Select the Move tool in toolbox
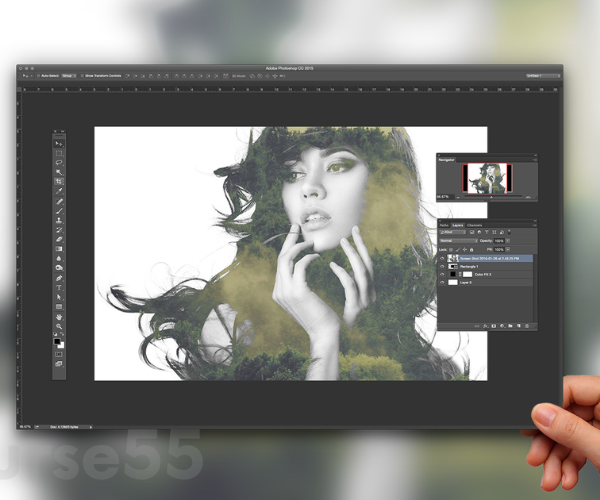Image resolution: width=600 pixels, height=500 pixels. [x=59, y=143]
